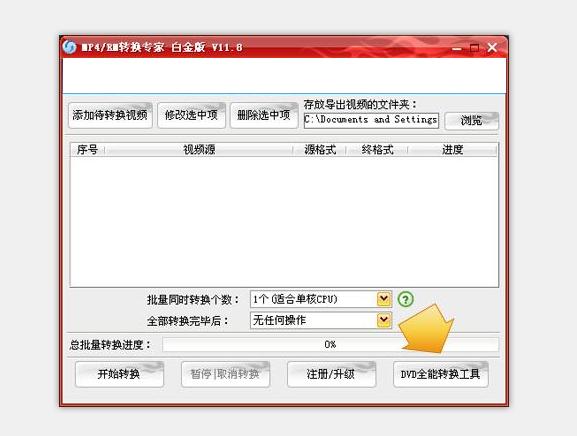Expand batch conversion count dropdown arrow
577x436 pixels.
384,299
